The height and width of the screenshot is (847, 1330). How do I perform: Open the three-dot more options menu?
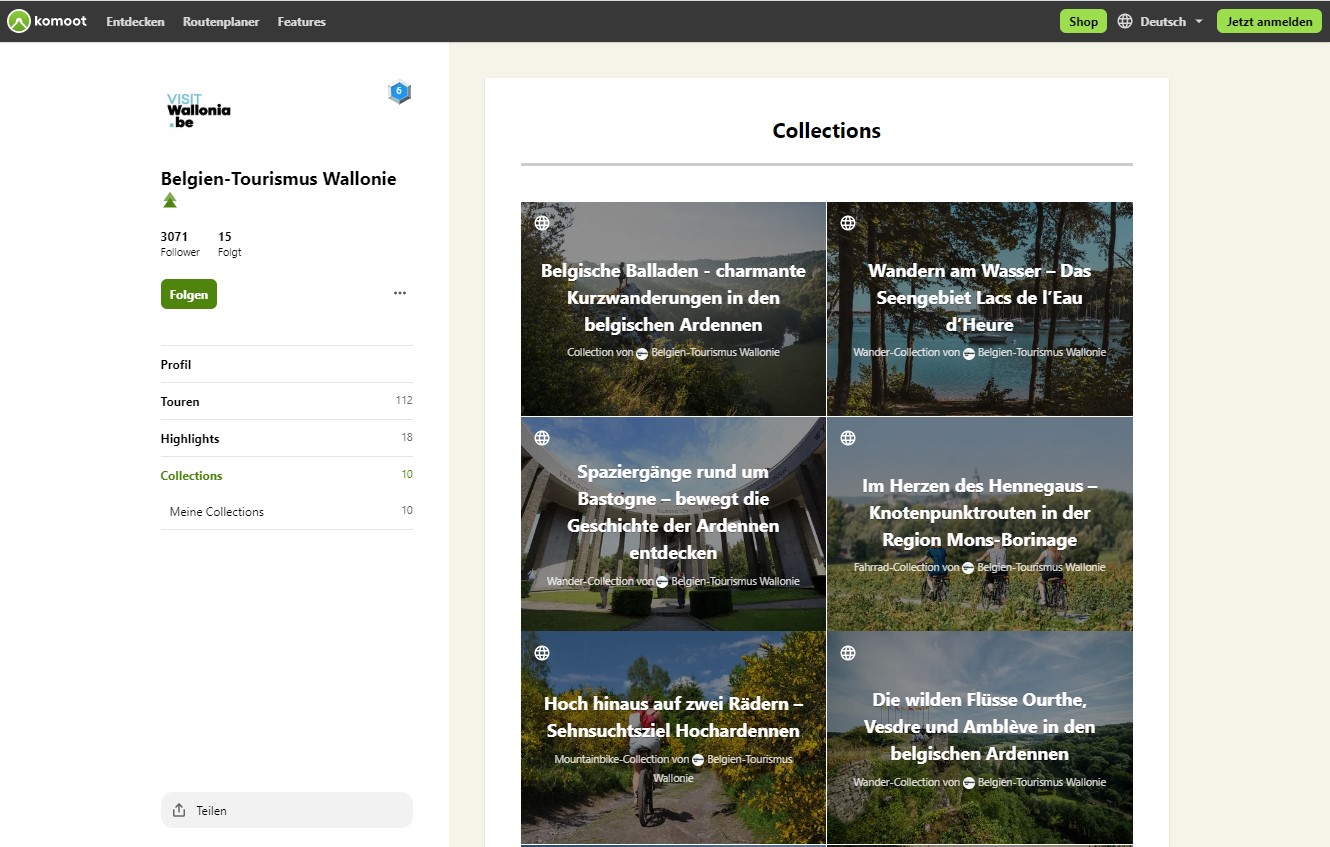[x=400, y=293]
